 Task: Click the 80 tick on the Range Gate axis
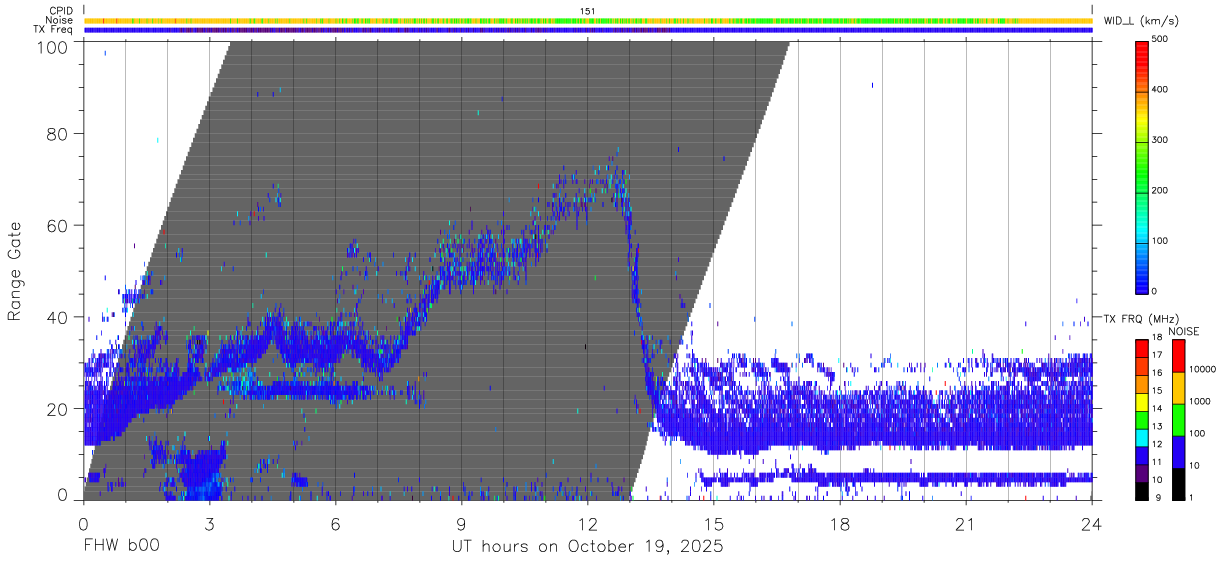point(58,134)
